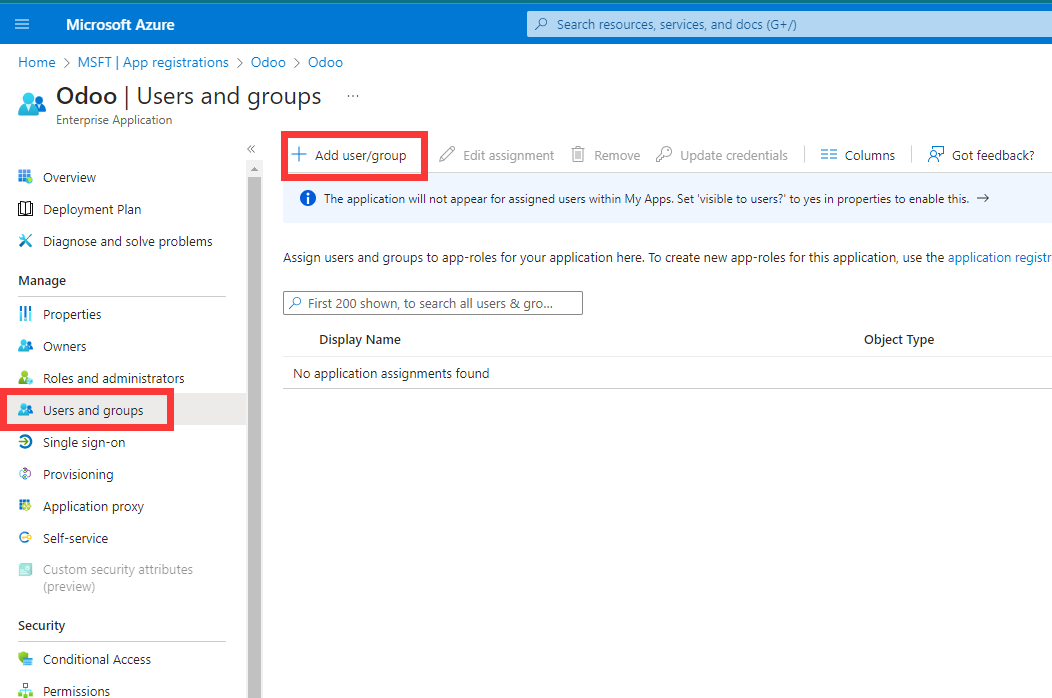This screenshot has height=698, width=1052.
Task: Click the info banner about My Apps visibility
Action: click(x=668, y=198)
